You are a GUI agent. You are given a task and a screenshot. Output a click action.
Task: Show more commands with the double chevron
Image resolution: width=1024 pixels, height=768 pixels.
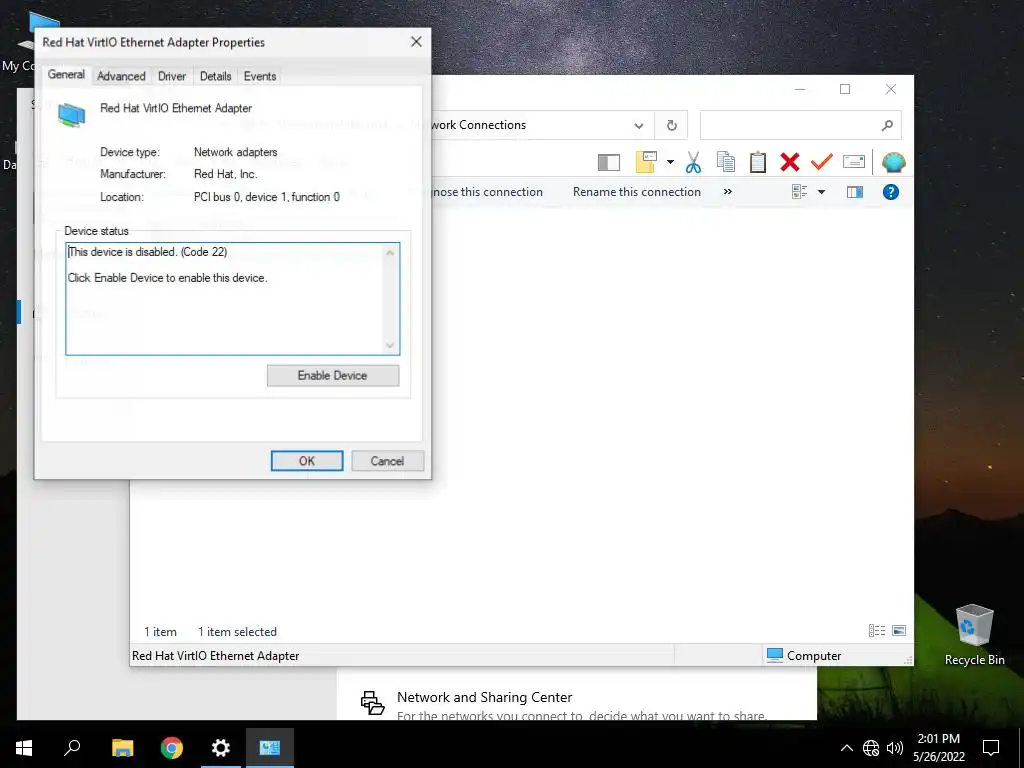[728, 191]
